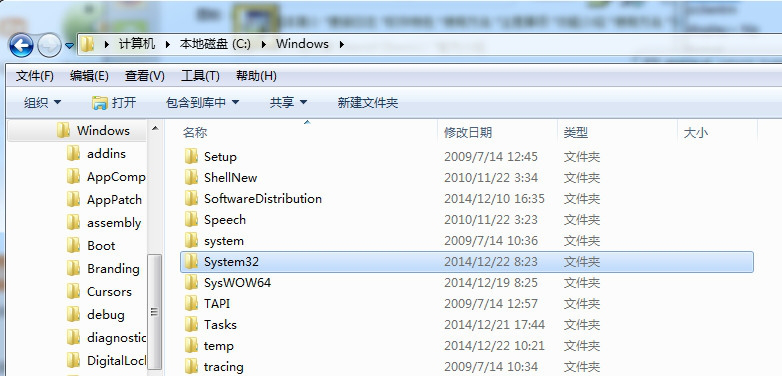
Task: Open recent locations dropdown beside Forward arrow
Action: [x=69, y=46]
